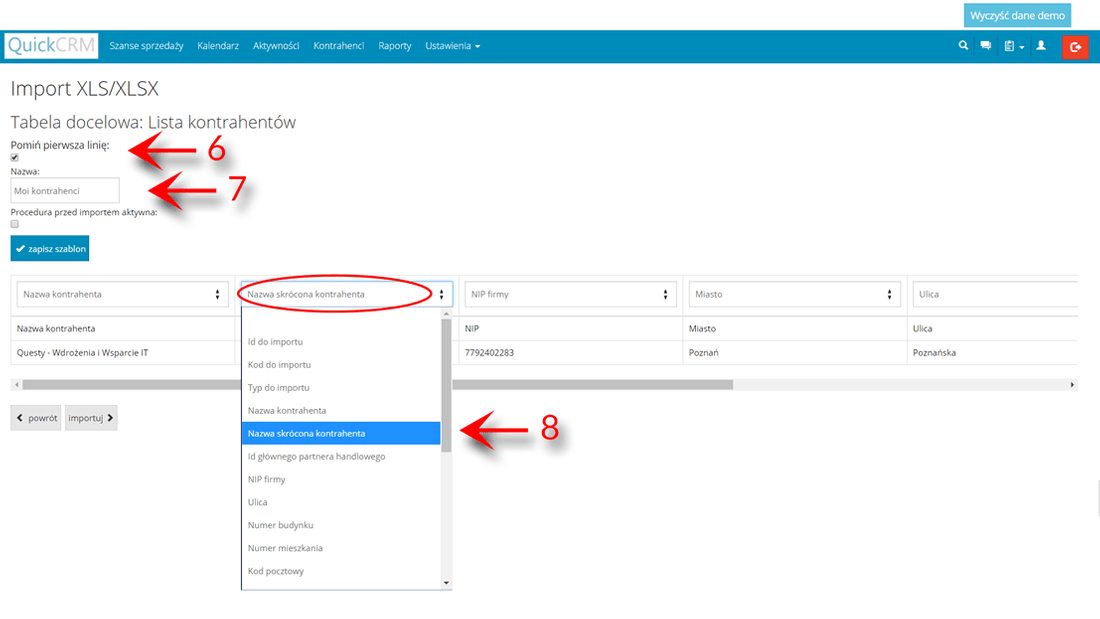Open the chat messages icon in top bar

point(987,45)
